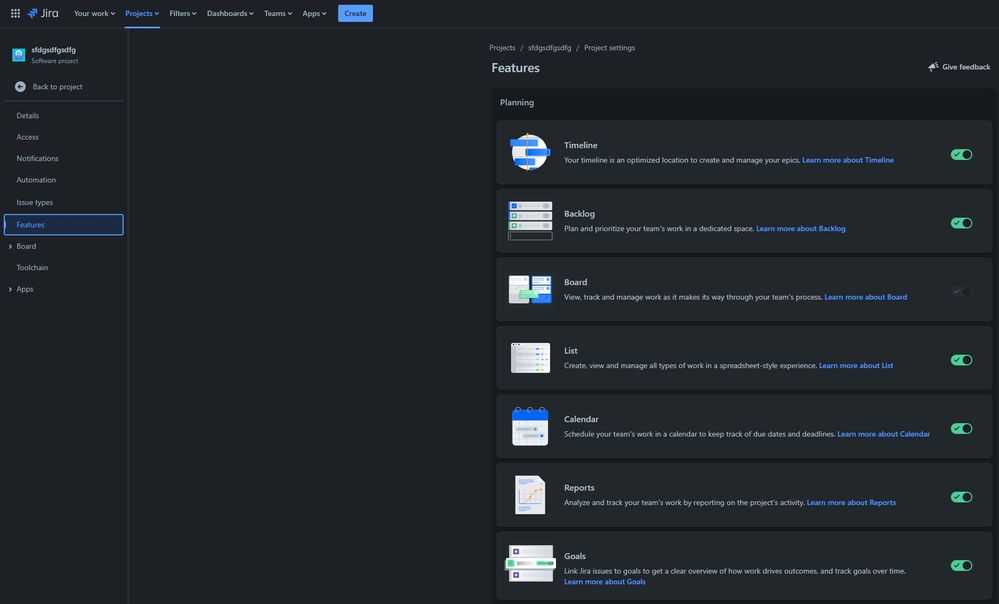
Task: Click the Give feedback button
Action: coord(959,67)
